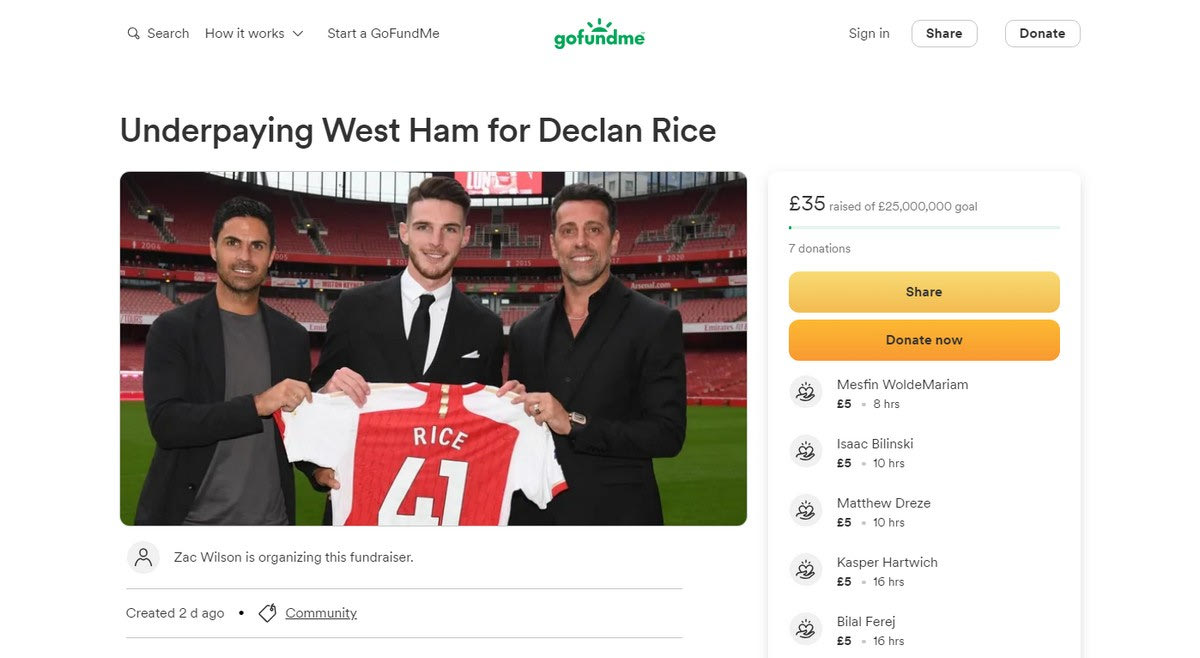This screenshot has width=1200, height=658.
Task: Click donor icon next to Mesfin WoldeMariam
Action: point(805,393)
